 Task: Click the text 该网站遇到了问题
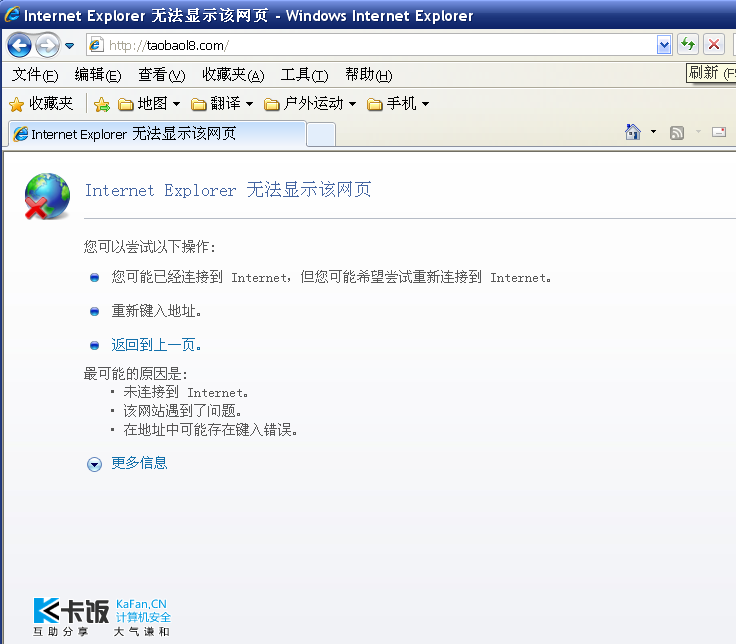pos(183,411)
